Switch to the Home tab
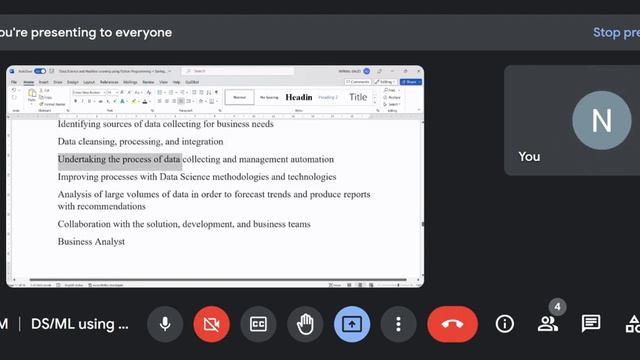Screen dimensions: 640x360 pyautogui.click(x=29, y=82)
